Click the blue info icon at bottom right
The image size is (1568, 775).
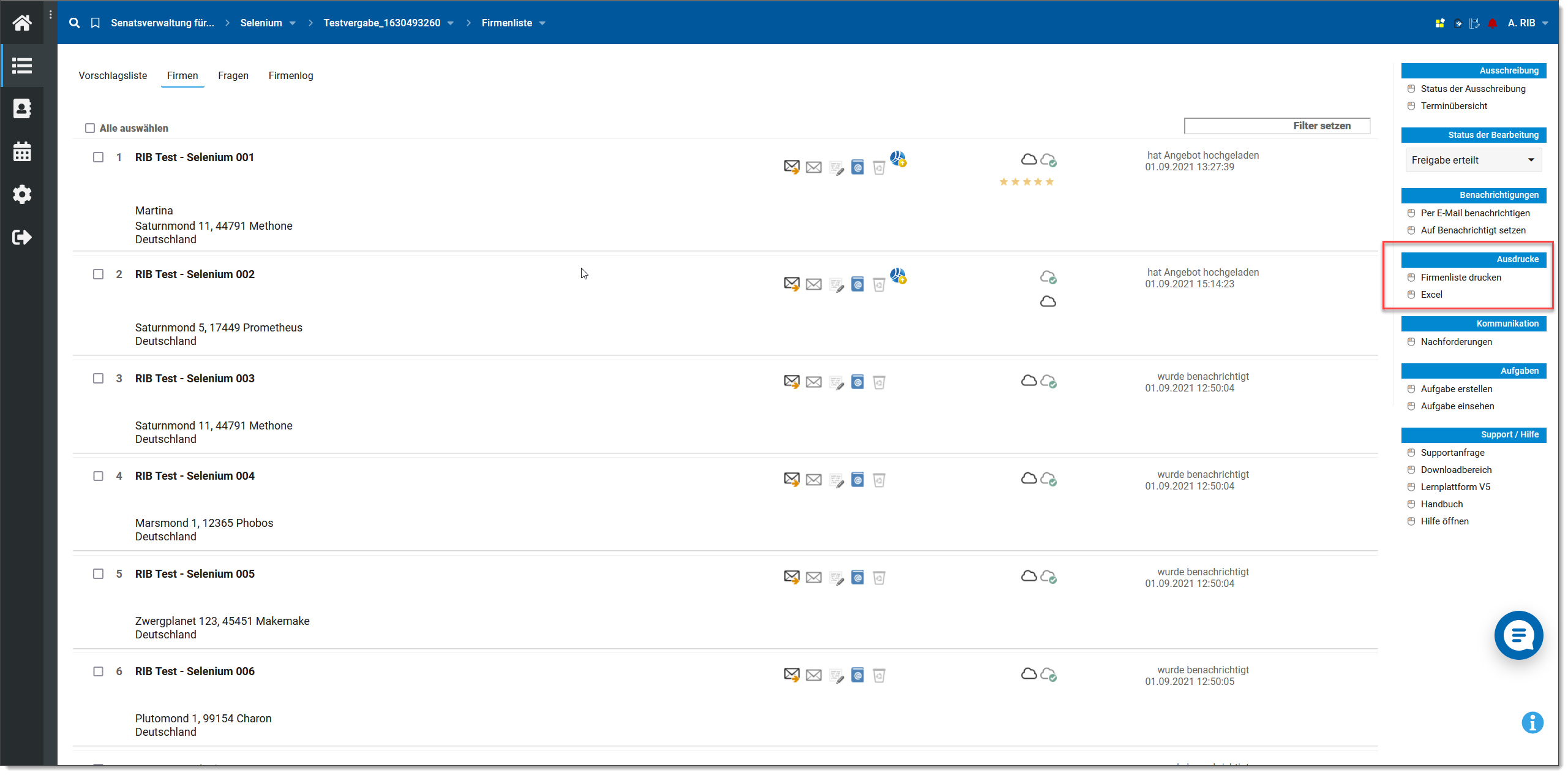(1532, 722)
